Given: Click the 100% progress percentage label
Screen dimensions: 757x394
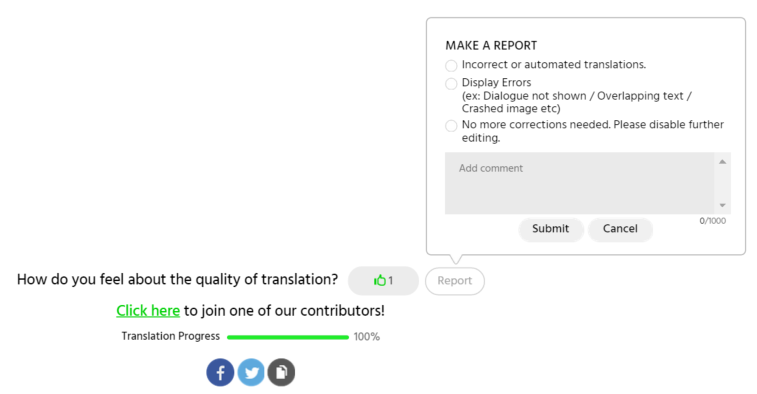Looking at the screenshot, I should click(x=366, y=337).
